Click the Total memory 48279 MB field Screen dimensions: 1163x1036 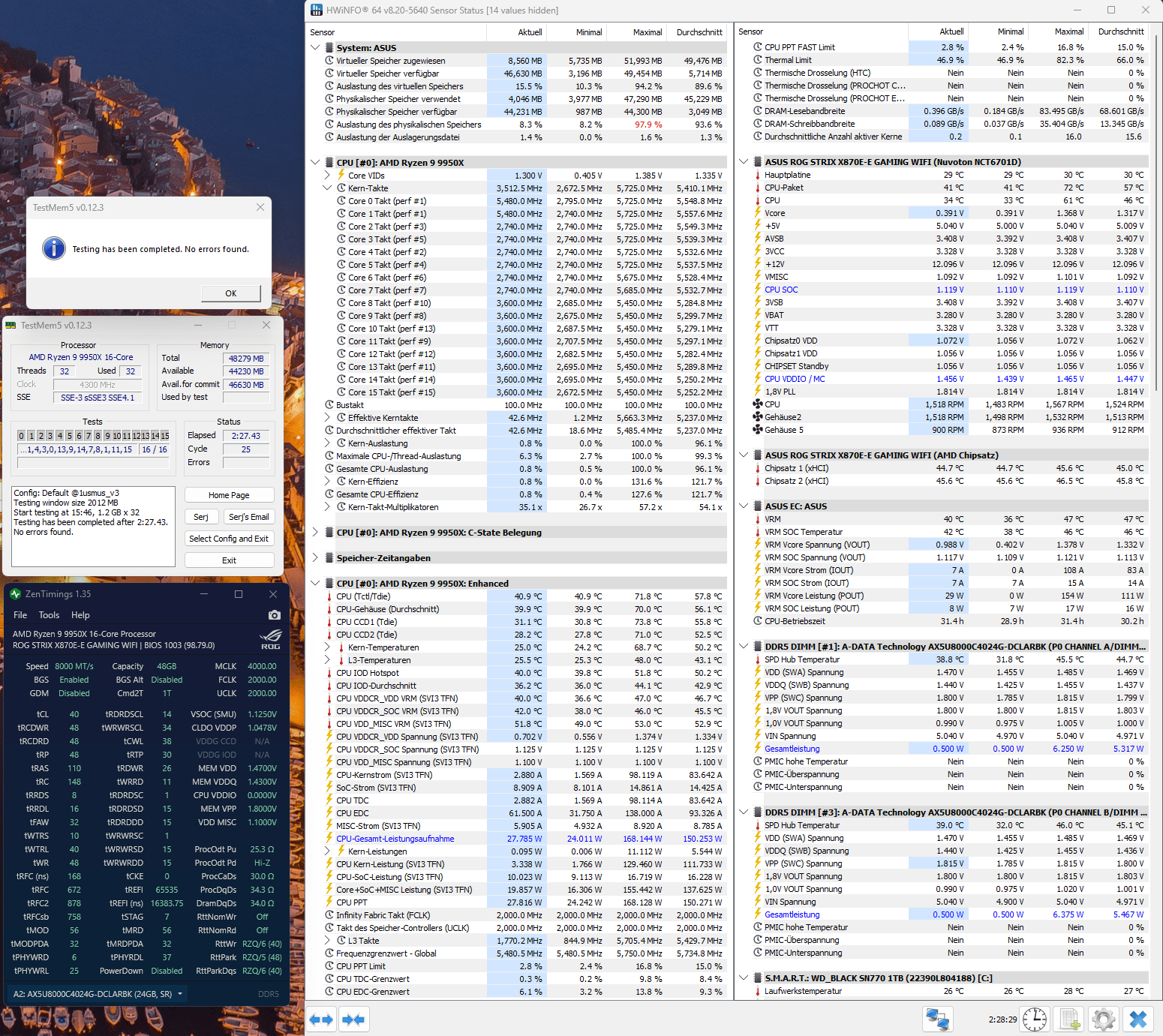pos(246,359)
